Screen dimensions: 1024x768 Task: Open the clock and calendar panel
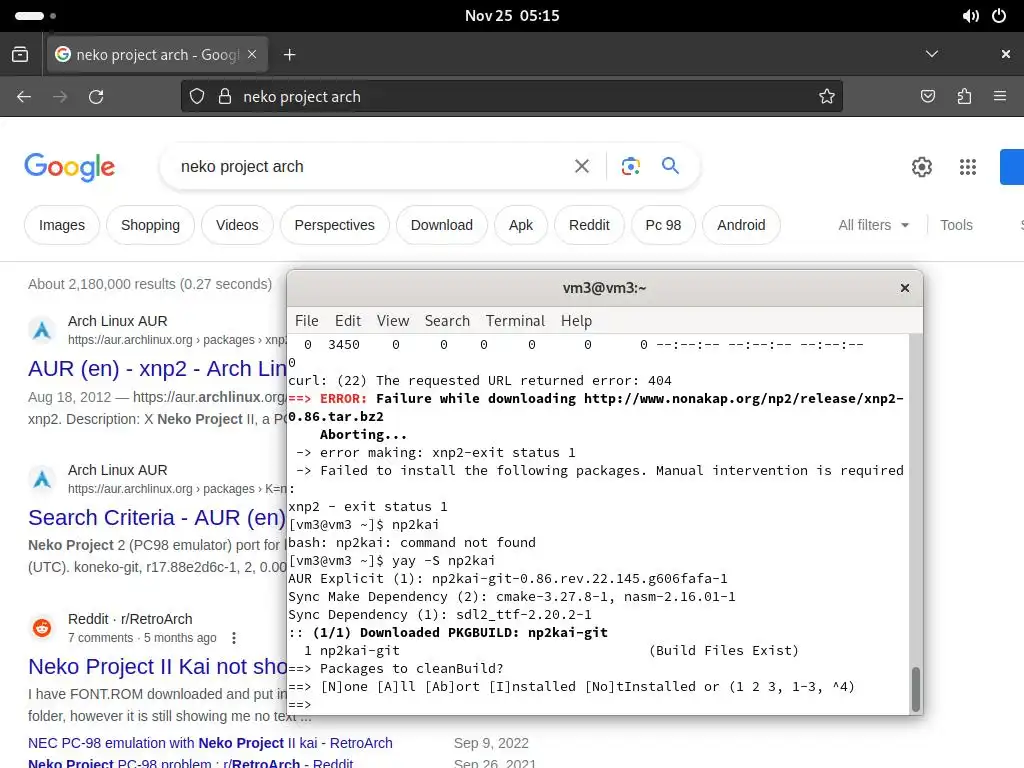click(512, 16)
